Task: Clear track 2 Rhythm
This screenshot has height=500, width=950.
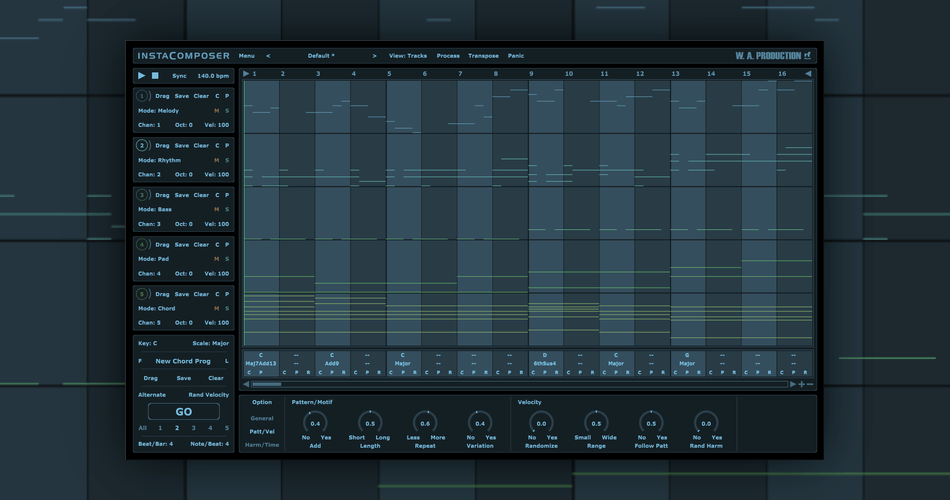Action: tap(201, 146)
